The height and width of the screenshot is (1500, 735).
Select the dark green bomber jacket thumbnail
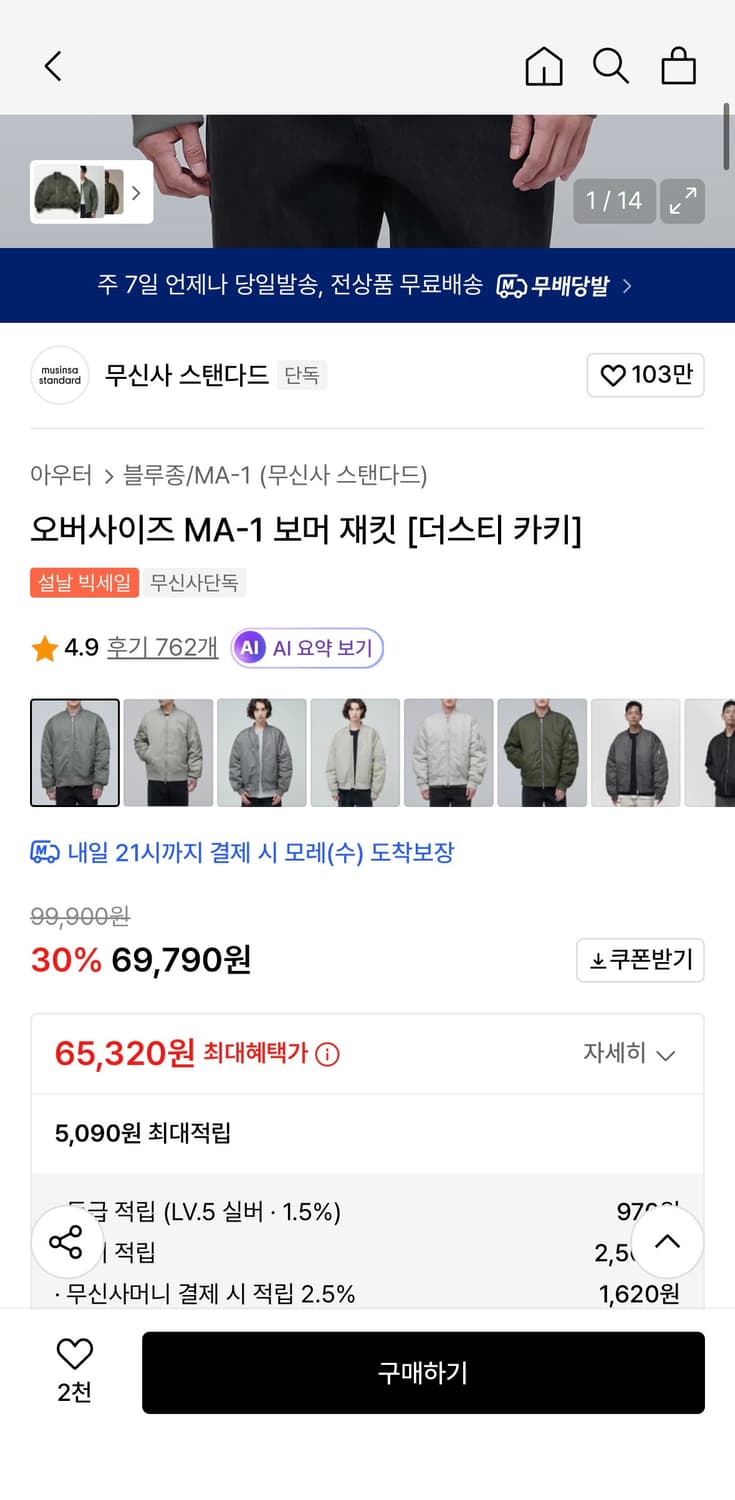click(543, 752)
